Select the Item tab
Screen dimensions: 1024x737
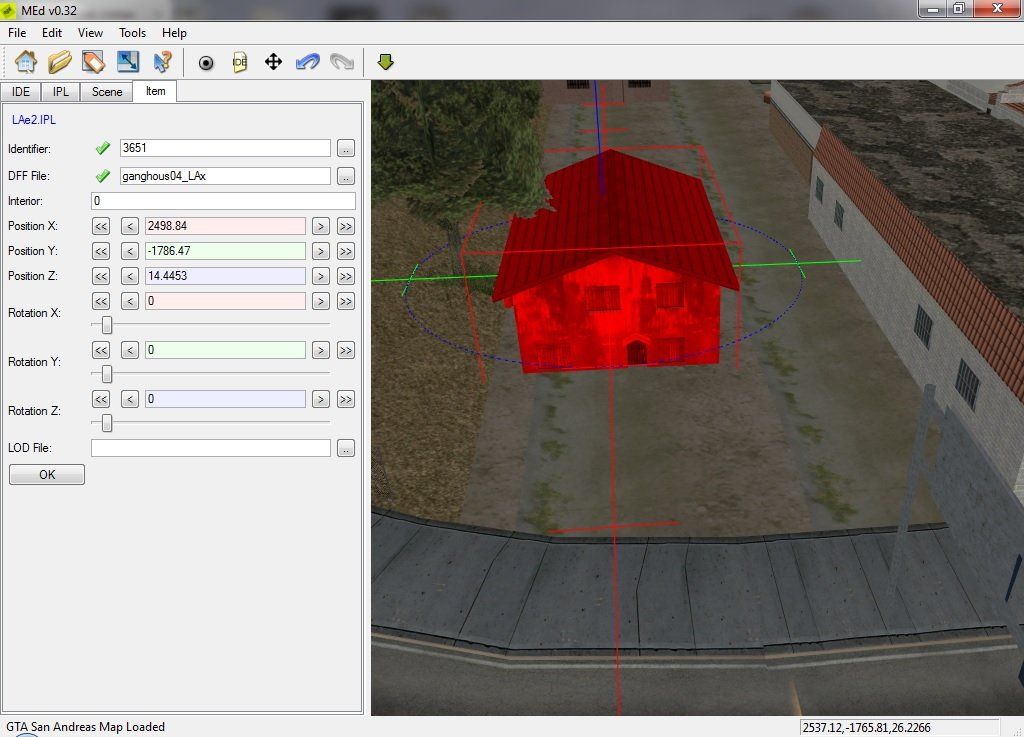155,91
